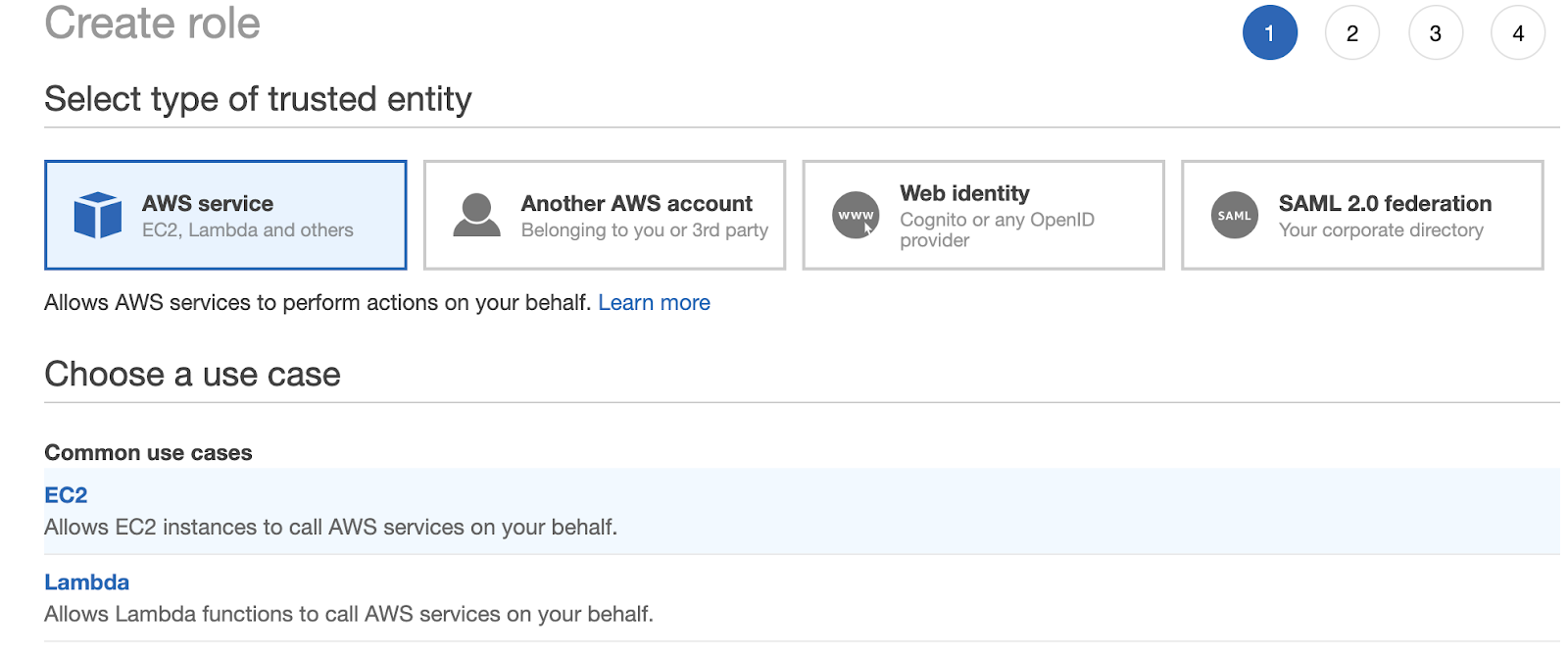Select Another AWS account card
Viewport: 1568px width, 661px height.
[x=605, y=215]
